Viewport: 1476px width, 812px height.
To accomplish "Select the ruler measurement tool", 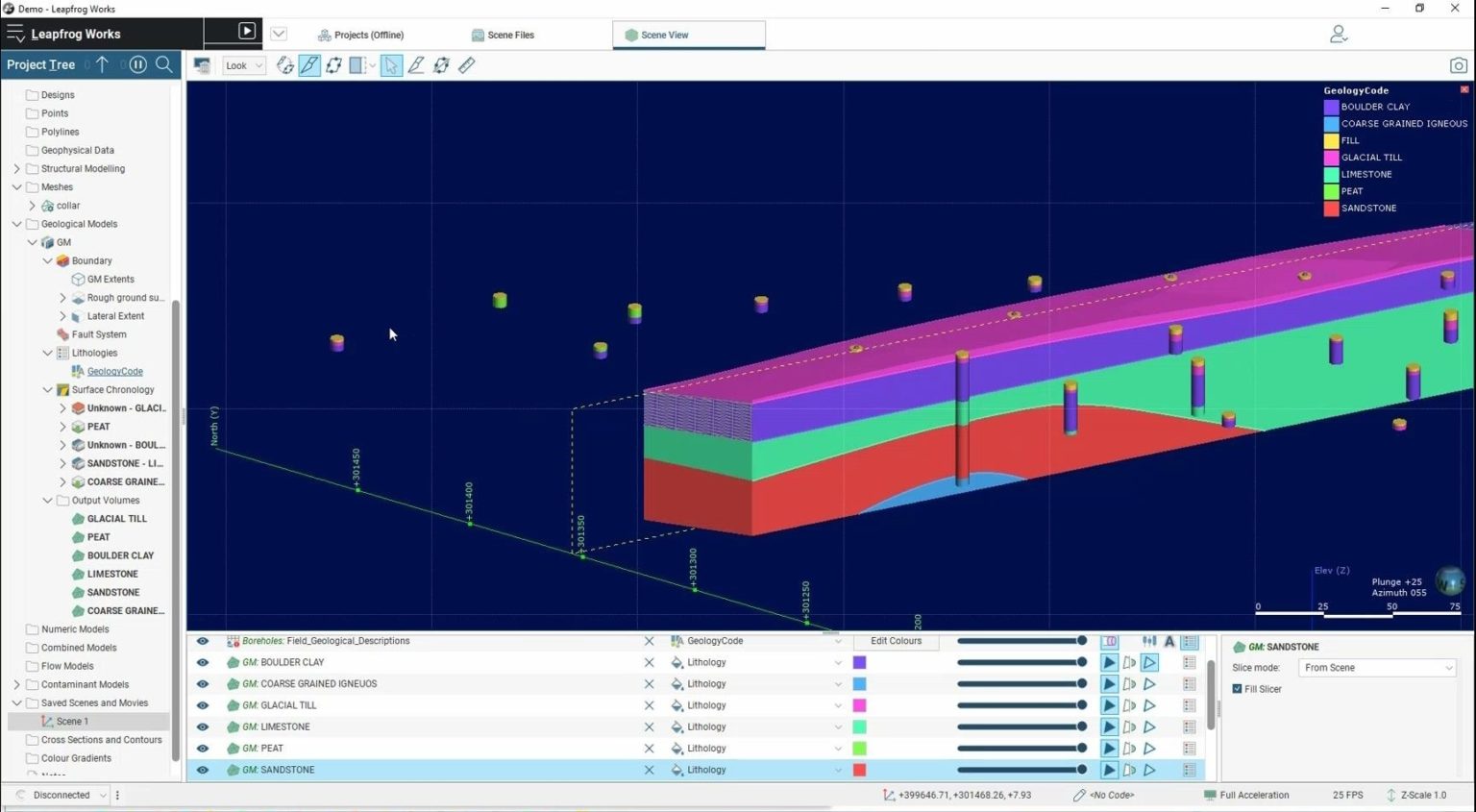I will 467,65.
